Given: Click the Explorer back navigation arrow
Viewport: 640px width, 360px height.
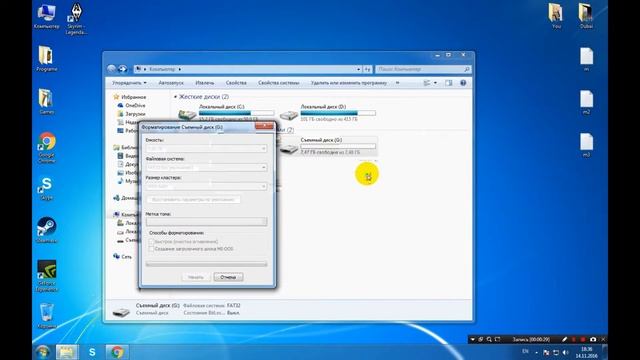Looking at the screenshot, I should (x=111, y=69).
